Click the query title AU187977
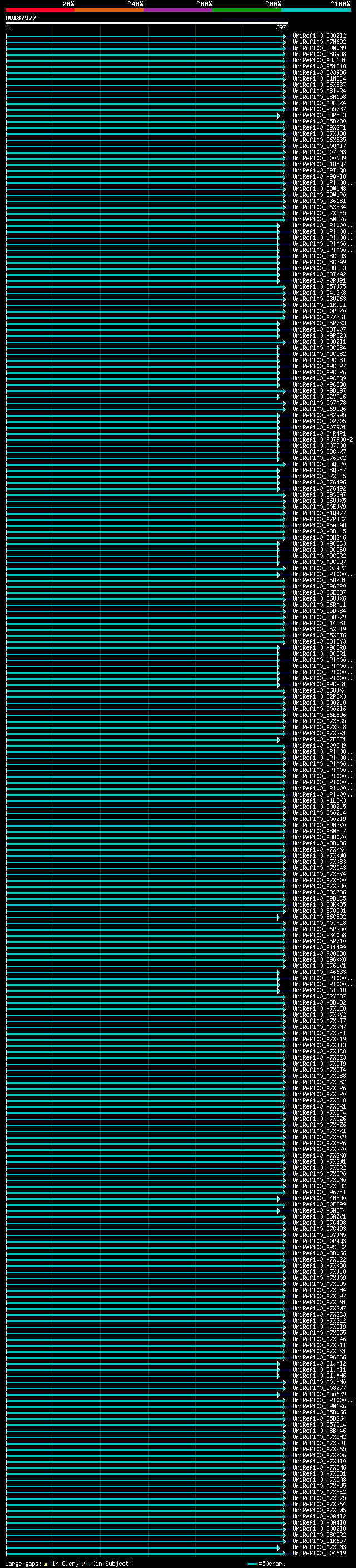The height and width of the screenshot is (1568, 356). [x=21, y=18]
